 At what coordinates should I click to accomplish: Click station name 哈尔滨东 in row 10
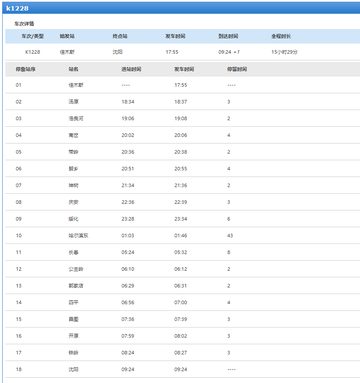78,235
